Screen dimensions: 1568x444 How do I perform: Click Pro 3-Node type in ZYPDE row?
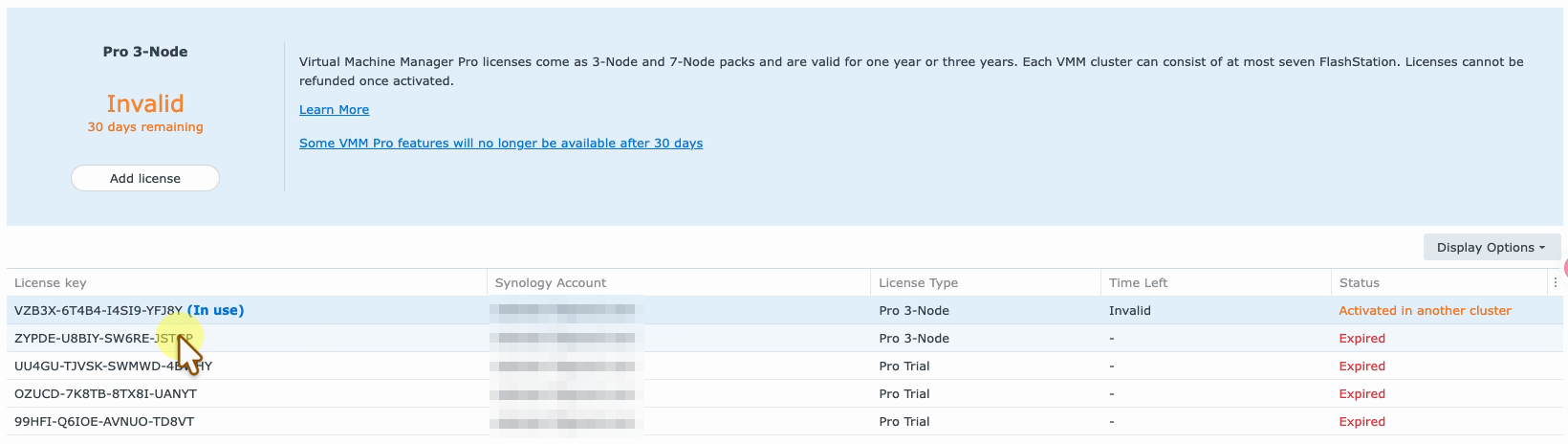pos(914,339)
